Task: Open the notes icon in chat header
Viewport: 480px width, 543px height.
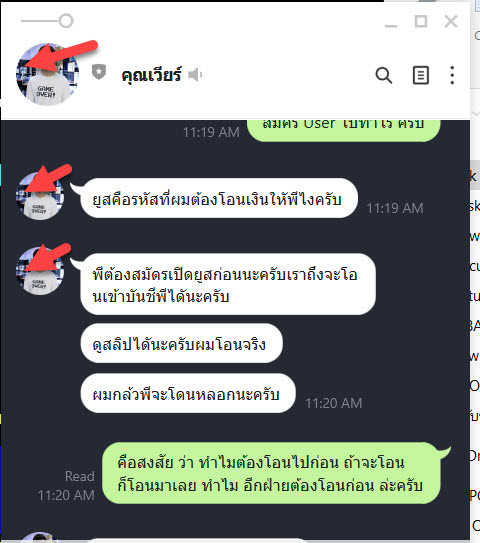Action: (x=421, y=75)
